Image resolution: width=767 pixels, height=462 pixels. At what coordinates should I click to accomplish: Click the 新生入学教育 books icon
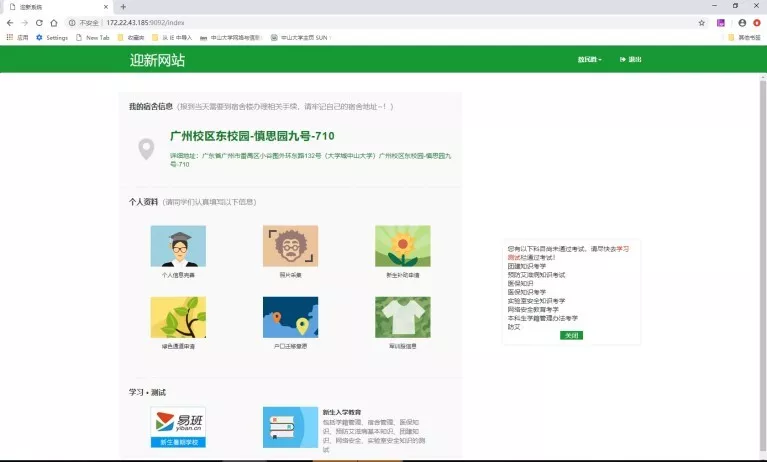tap(290, 427)
